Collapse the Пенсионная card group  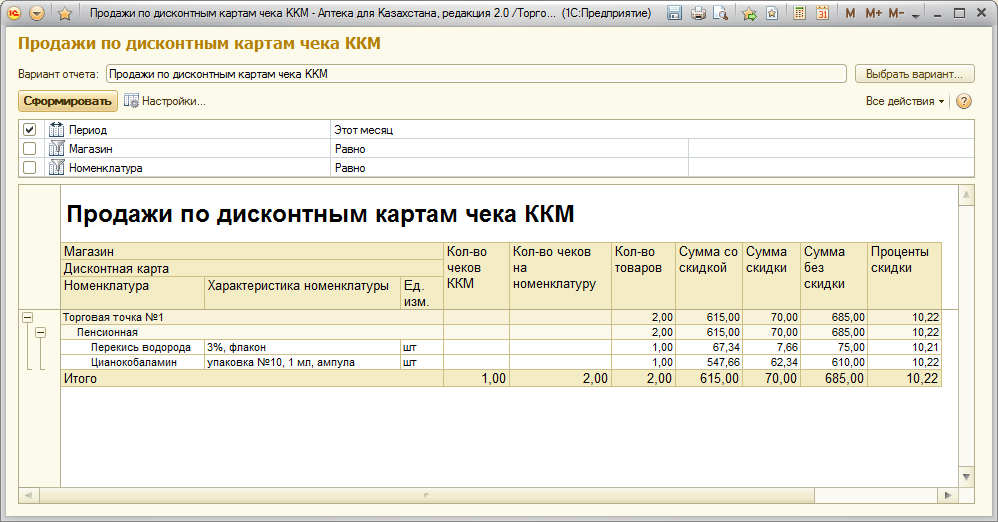40,332
